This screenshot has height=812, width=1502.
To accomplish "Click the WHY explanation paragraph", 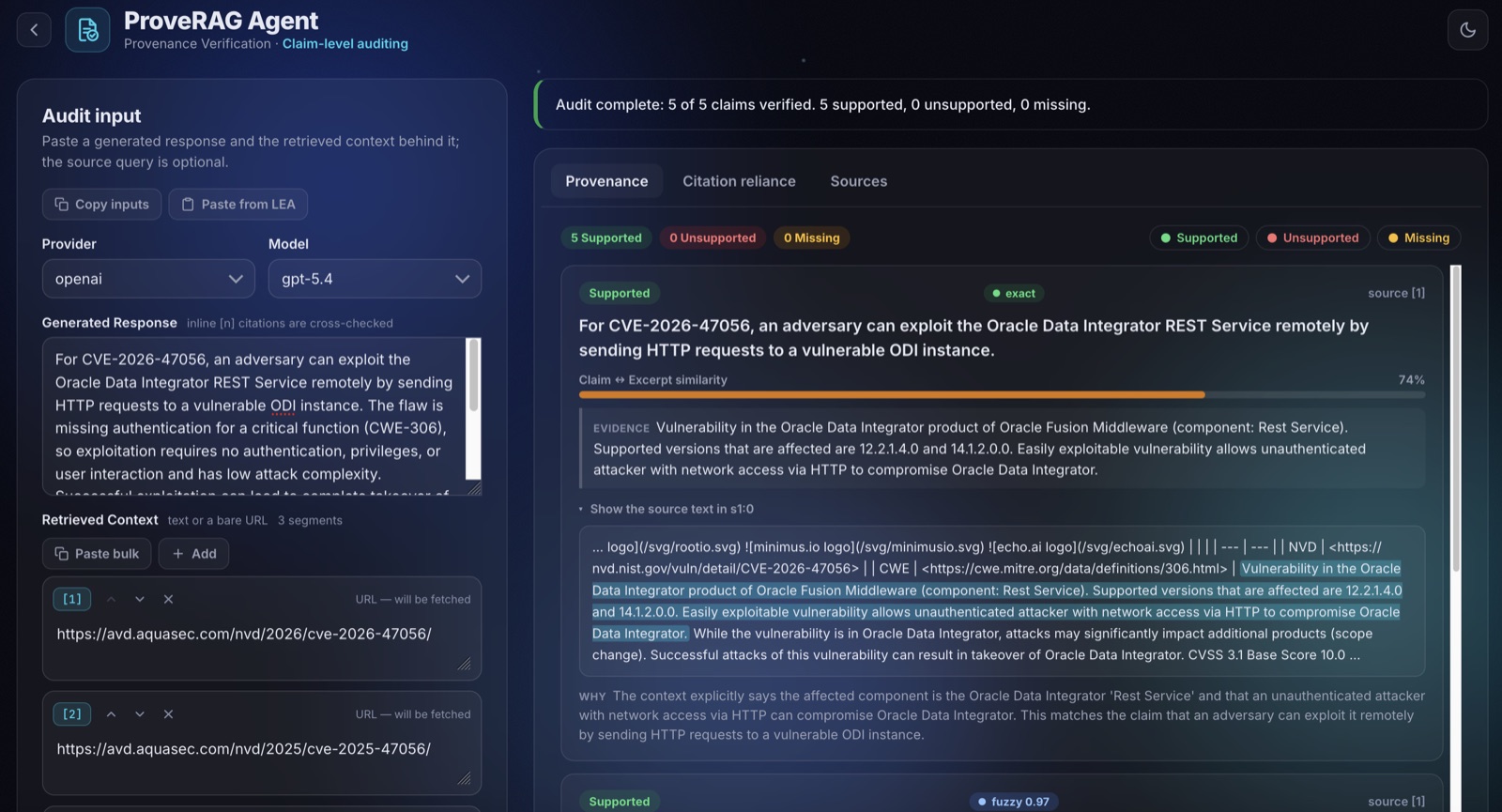I will pyautogui.click(x=1002, y=715).
